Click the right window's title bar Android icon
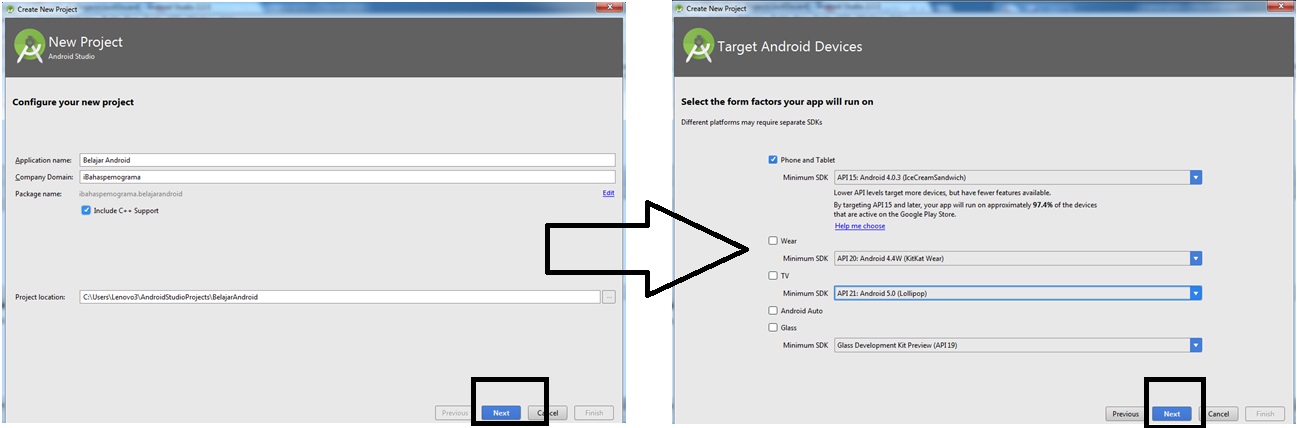Image resolution: width=1297 pixels, height=428 pixels. (x=680, y=8)
